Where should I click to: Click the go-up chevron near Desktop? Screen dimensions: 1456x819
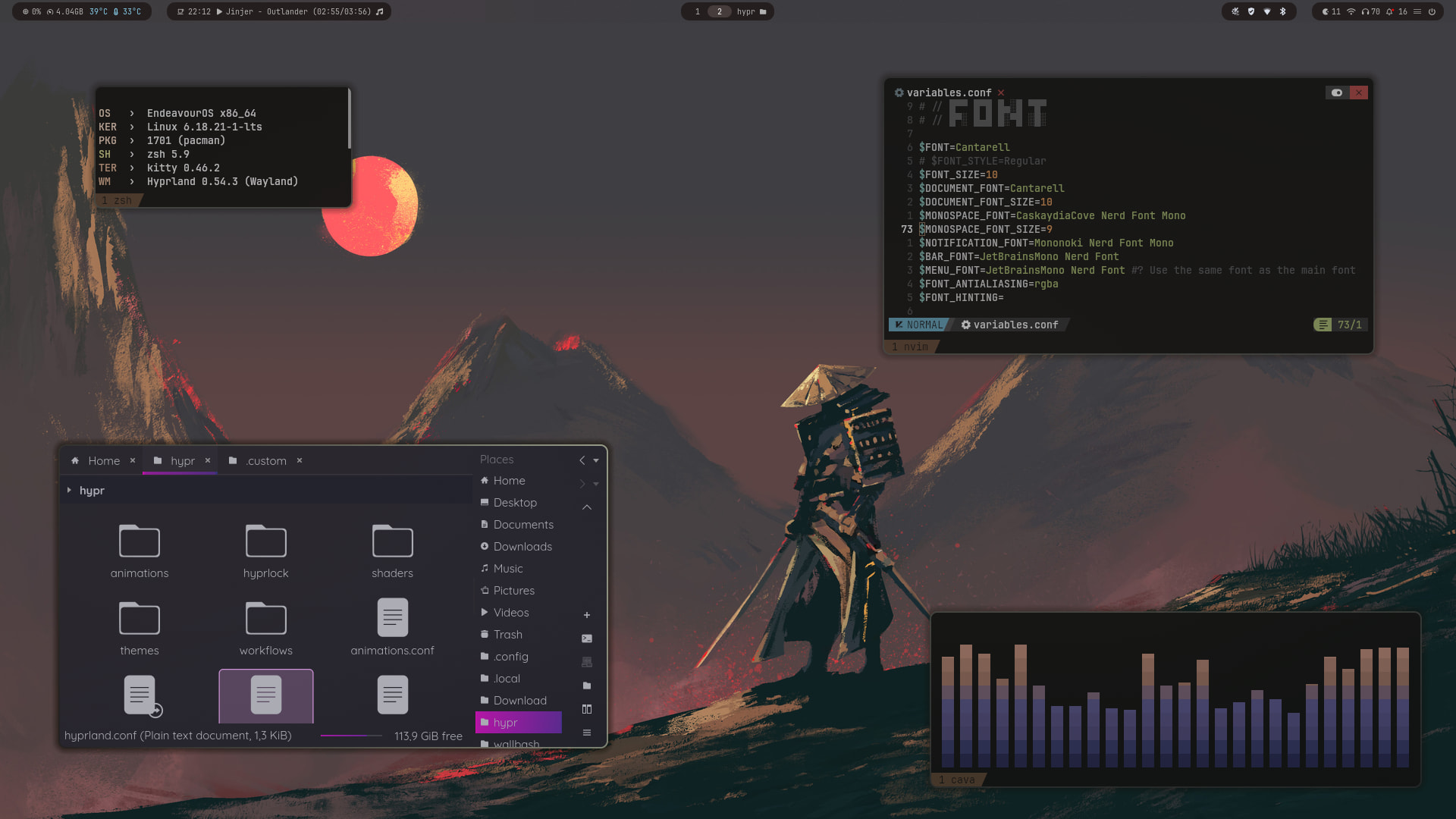pos(586,507)
